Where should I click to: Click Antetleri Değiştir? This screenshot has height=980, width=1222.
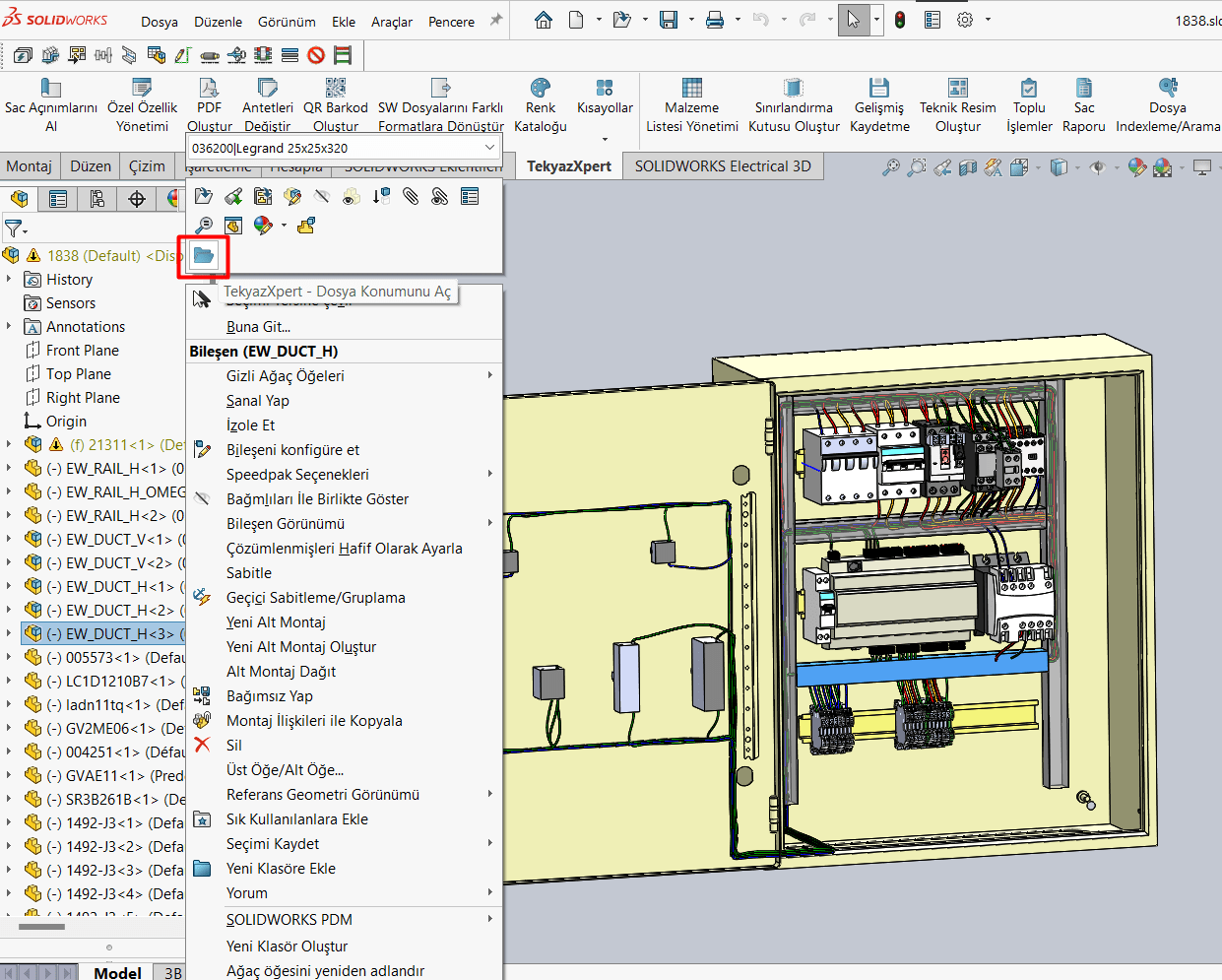(x=267, y=105)
